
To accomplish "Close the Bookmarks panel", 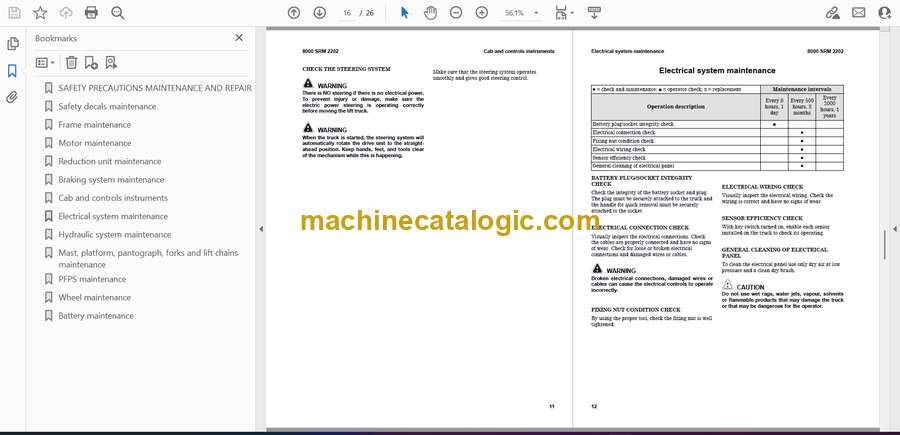I will 239,38.
